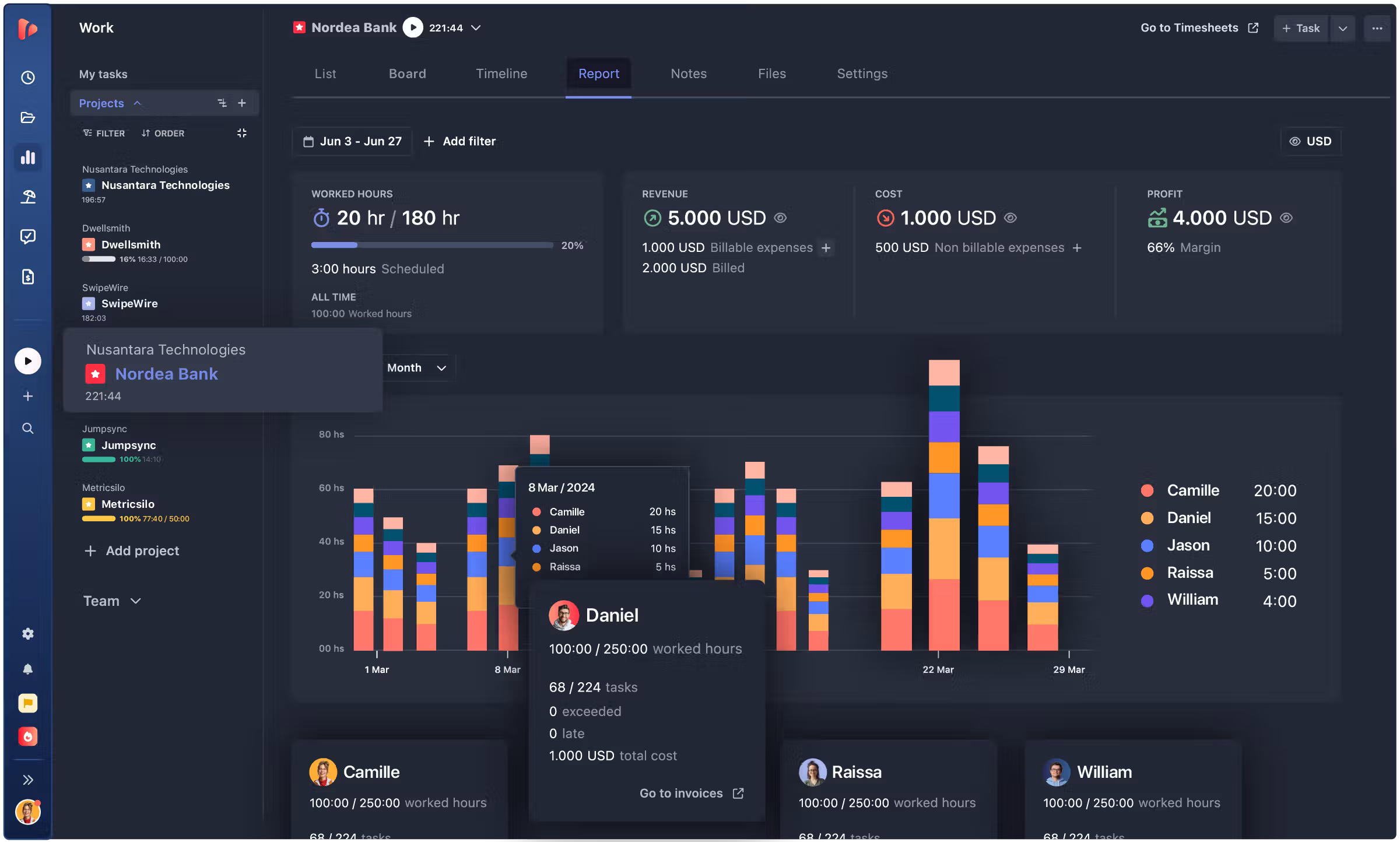1400x842 pixels.
Task: Open the reports bar chart icon
Action: (x=27, y=157)
